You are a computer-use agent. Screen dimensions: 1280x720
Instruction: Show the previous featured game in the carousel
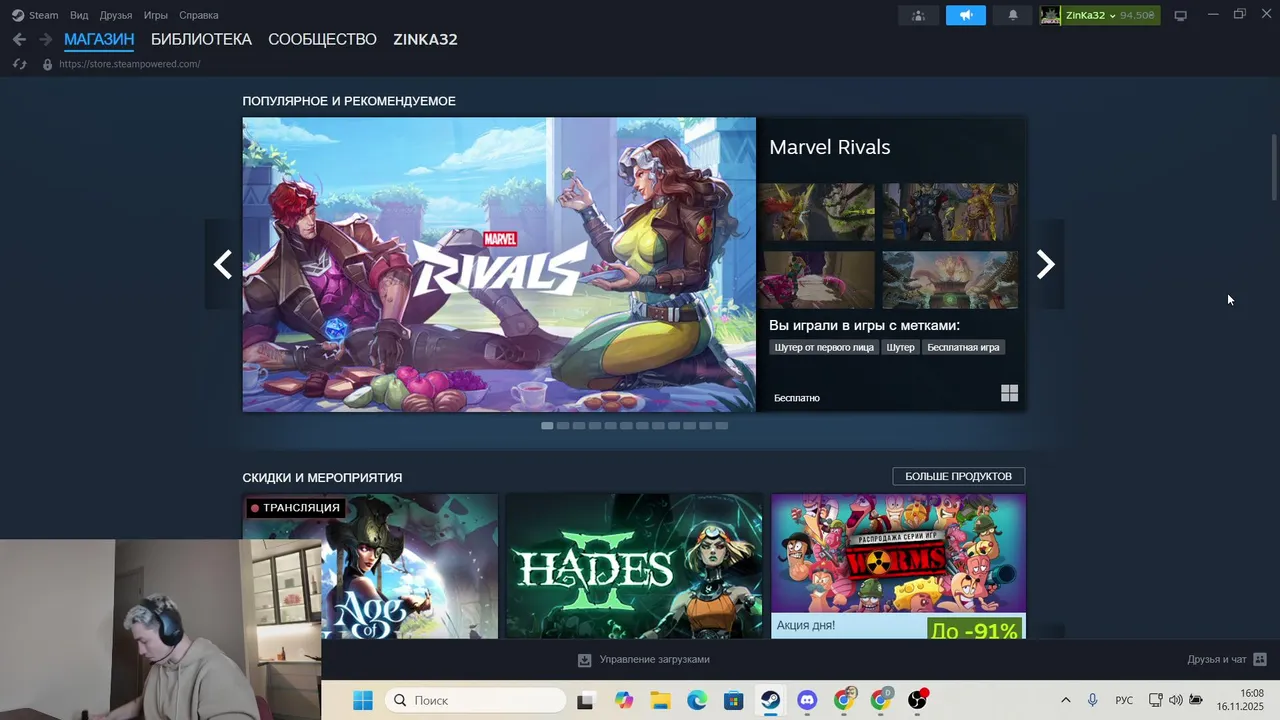[x=223, y=264]
